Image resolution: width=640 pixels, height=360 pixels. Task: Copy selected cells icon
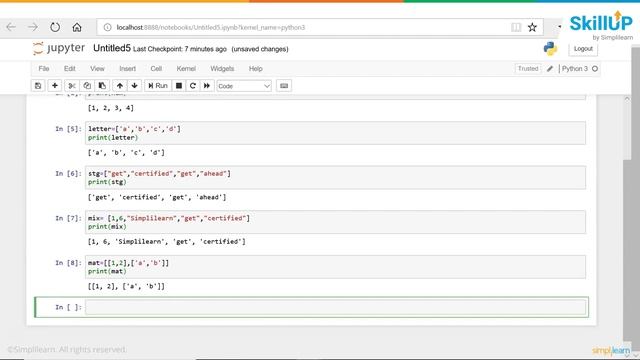[87, 86]
